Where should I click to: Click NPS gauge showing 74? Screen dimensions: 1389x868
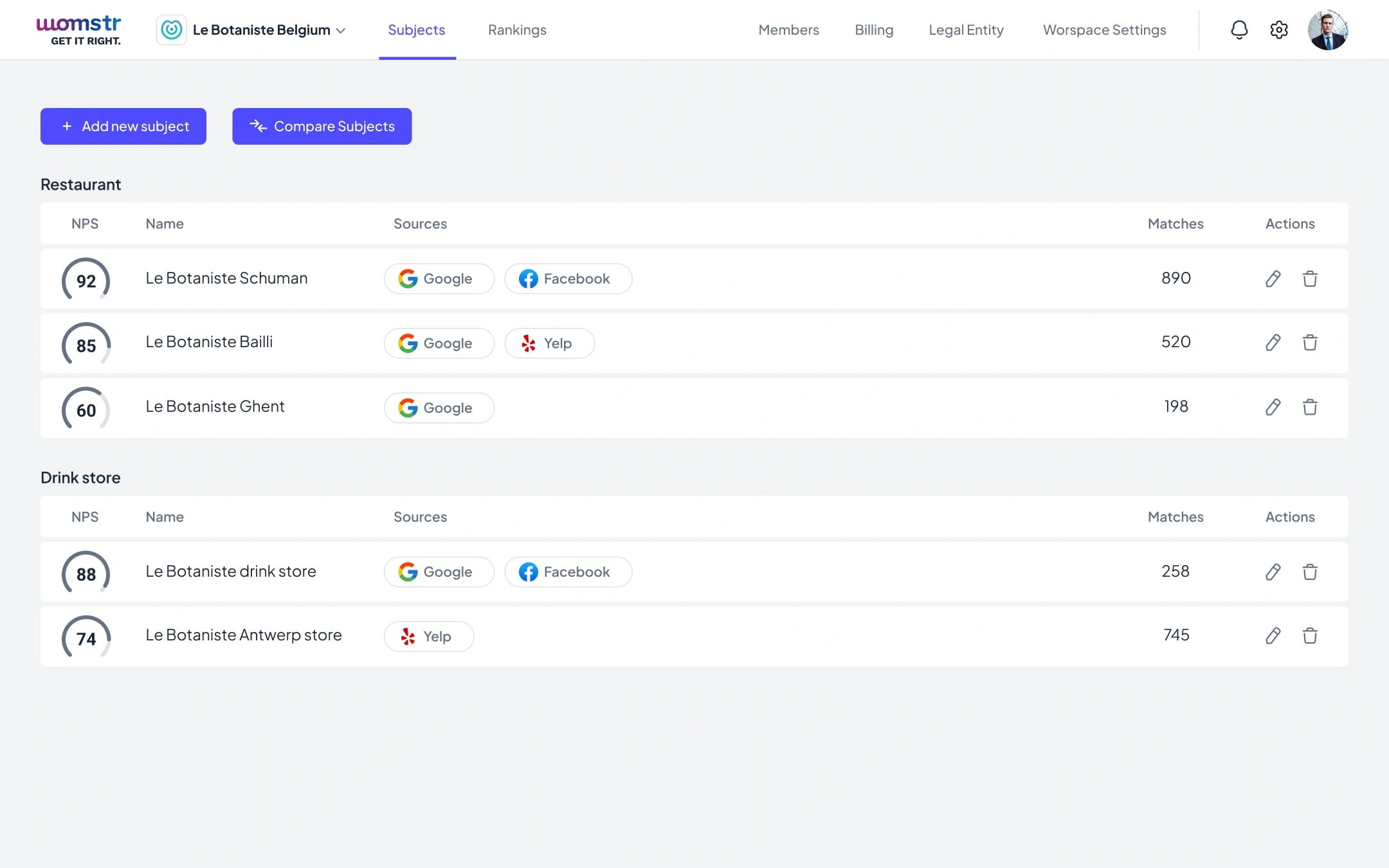[x=86, y=637]
